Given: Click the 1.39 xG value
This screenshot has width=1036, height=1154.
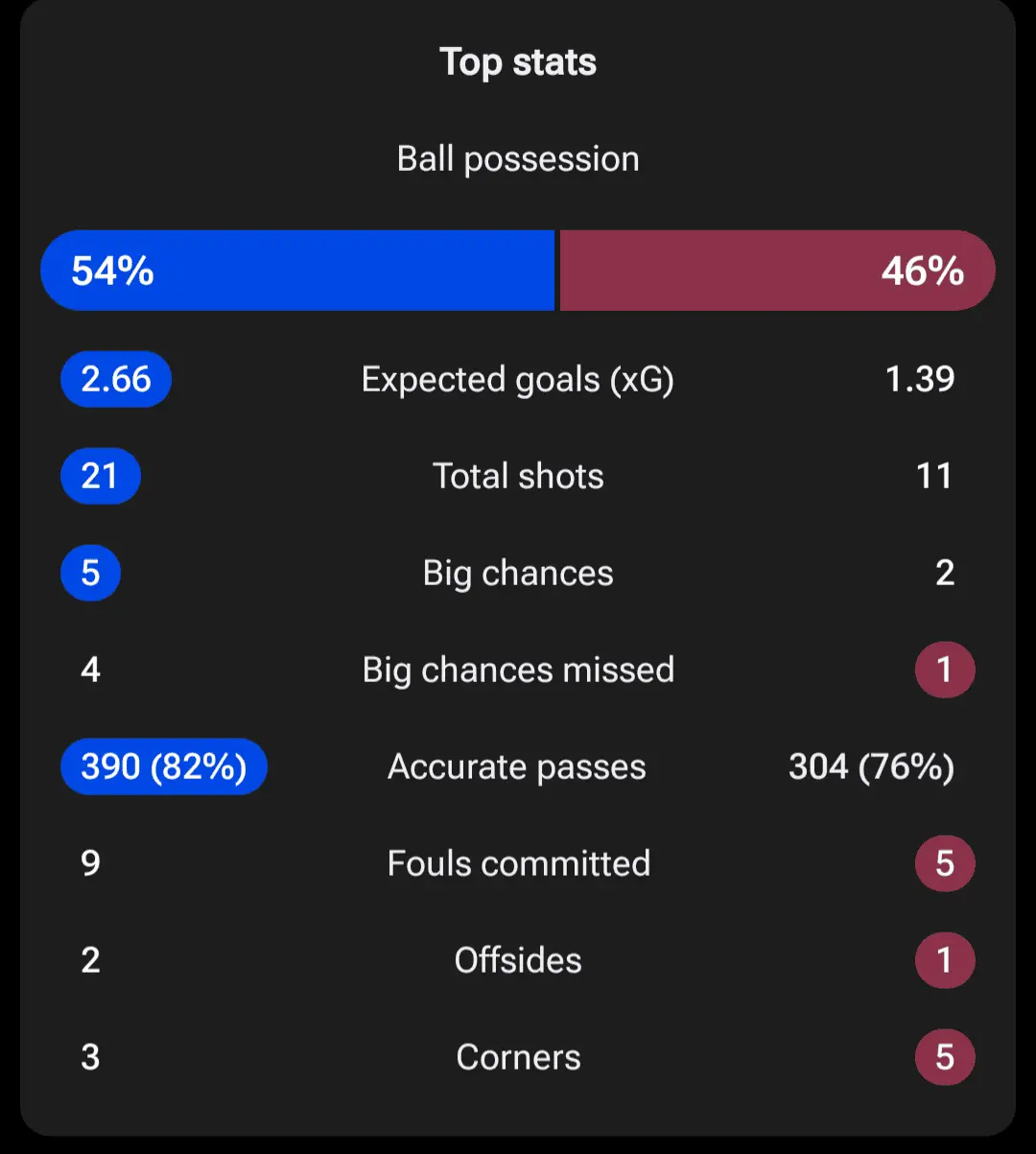Looking at the screenshot, I should click(920, 380).
